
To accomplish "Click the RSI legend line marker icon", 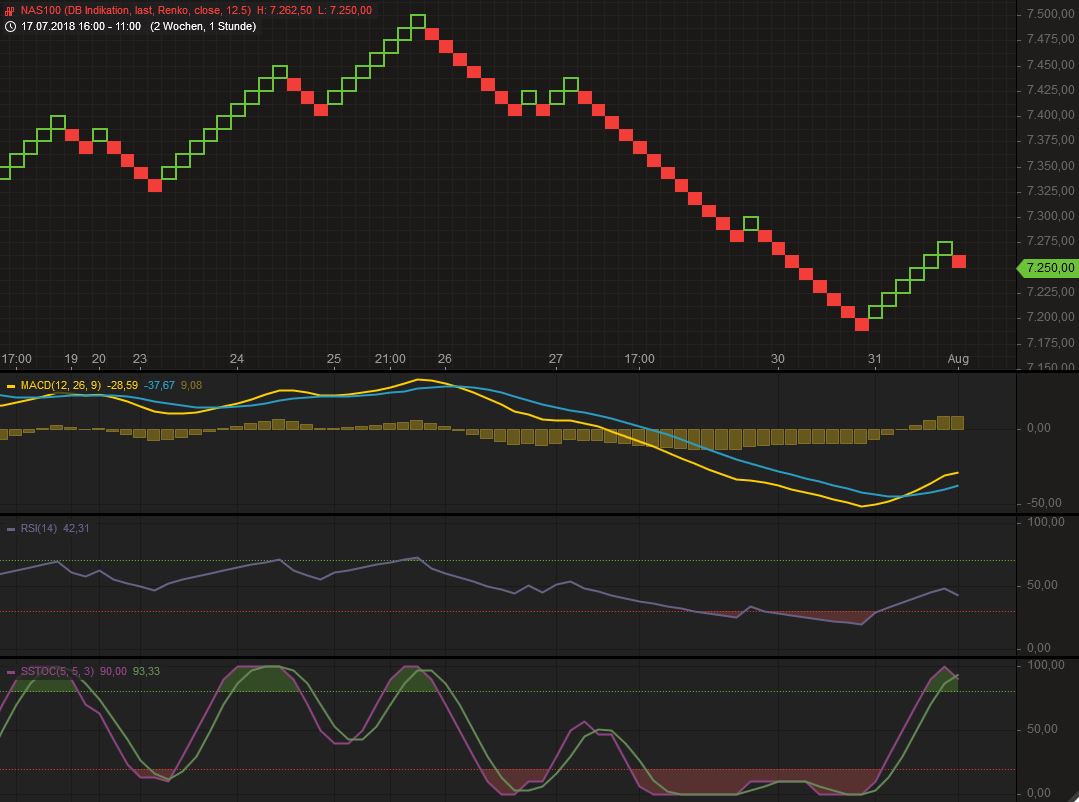I will tap(9, 530).
